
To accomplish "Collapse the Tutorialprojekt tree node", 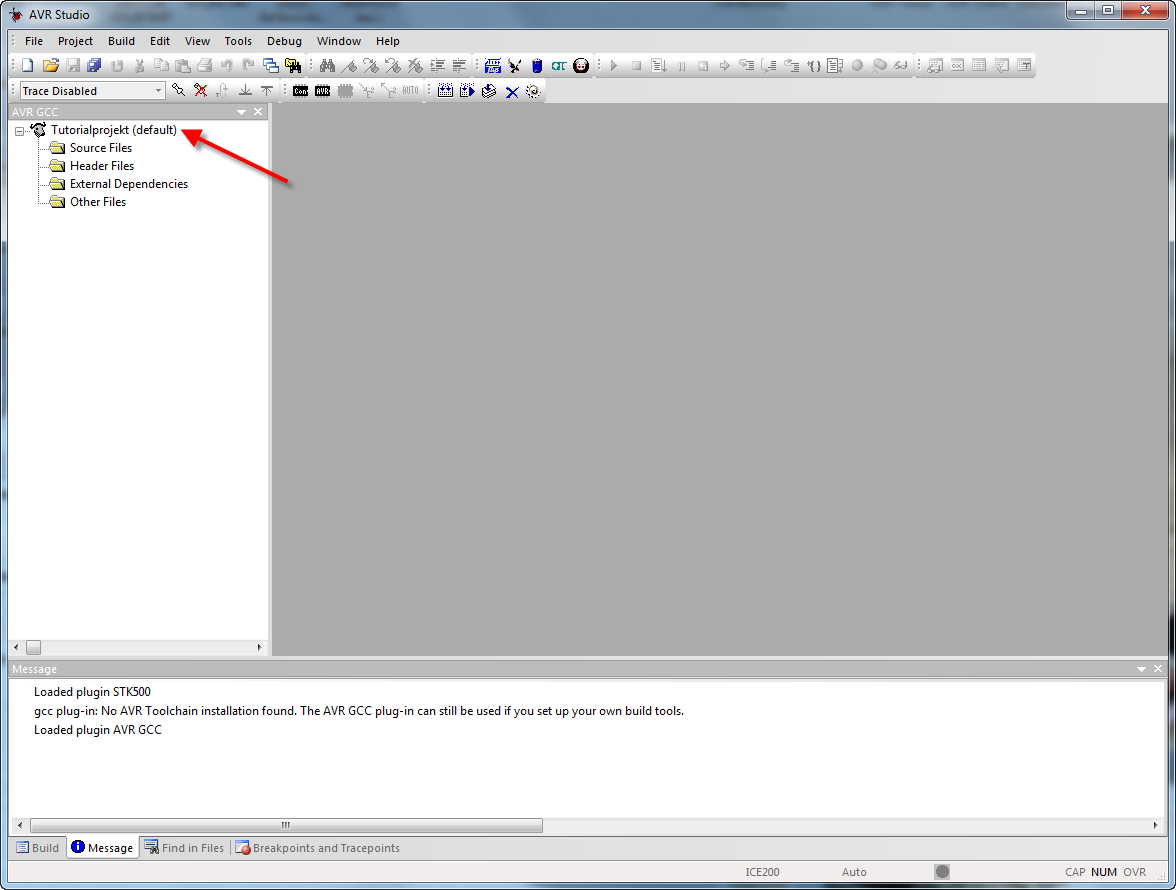I will (x=20, y=131).
